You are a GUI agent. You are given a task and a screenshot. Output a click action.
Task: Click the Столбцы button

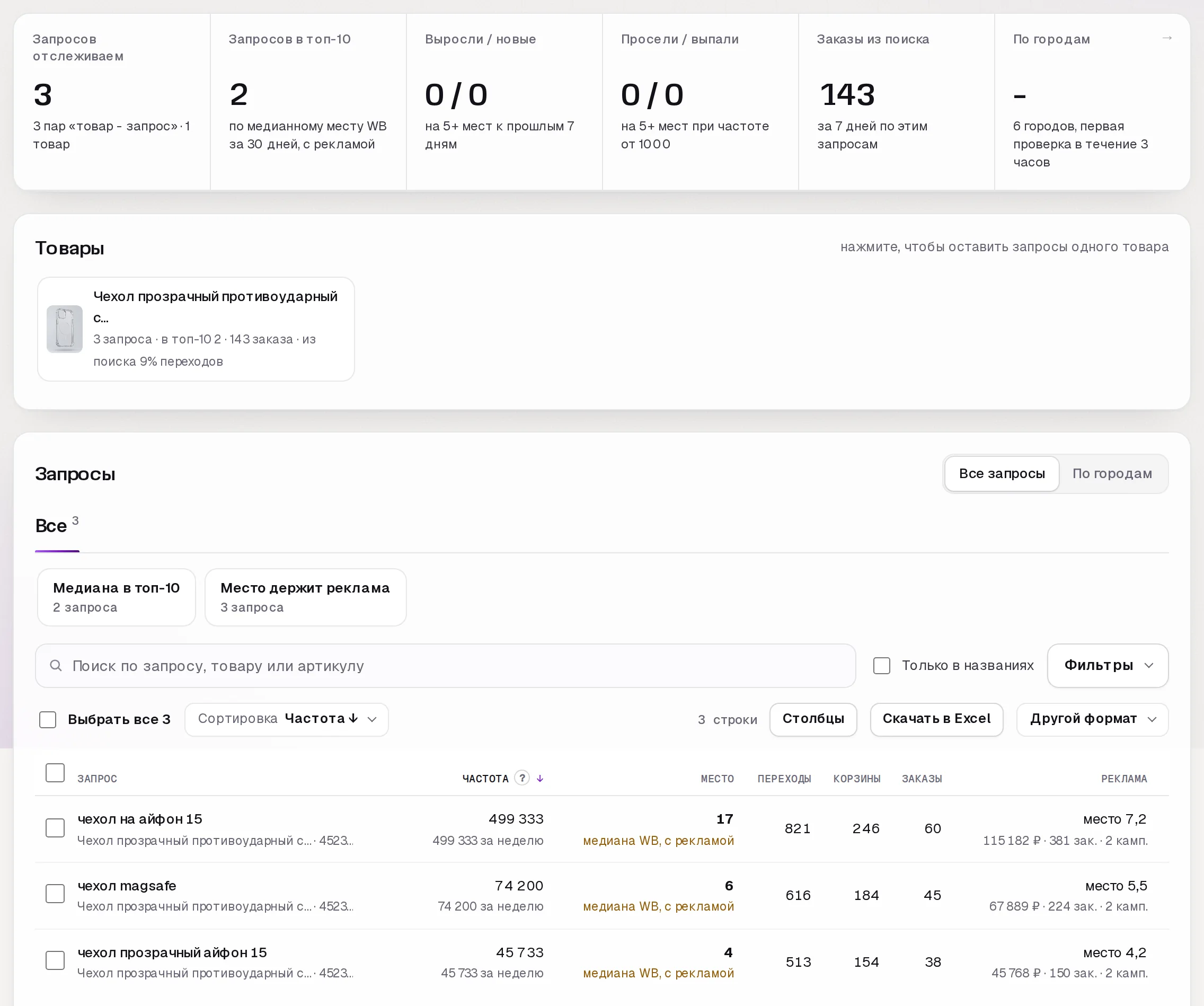(x=813, y=719)
